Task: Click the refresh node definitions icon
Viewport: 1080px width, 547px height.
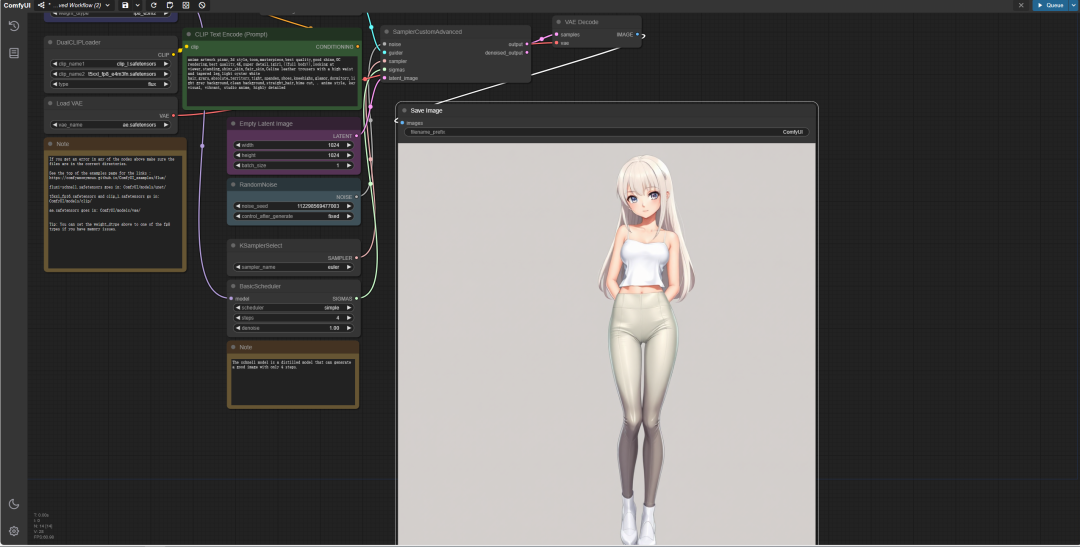Action: [154, 5]
